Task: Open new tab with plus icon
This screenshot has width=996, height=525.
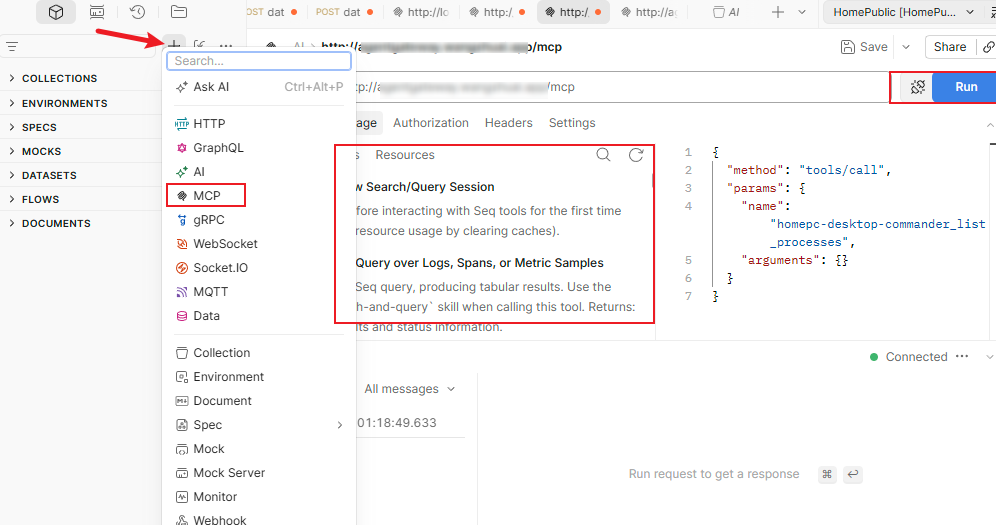Action: pyautogui.click(x=777, y=12)
